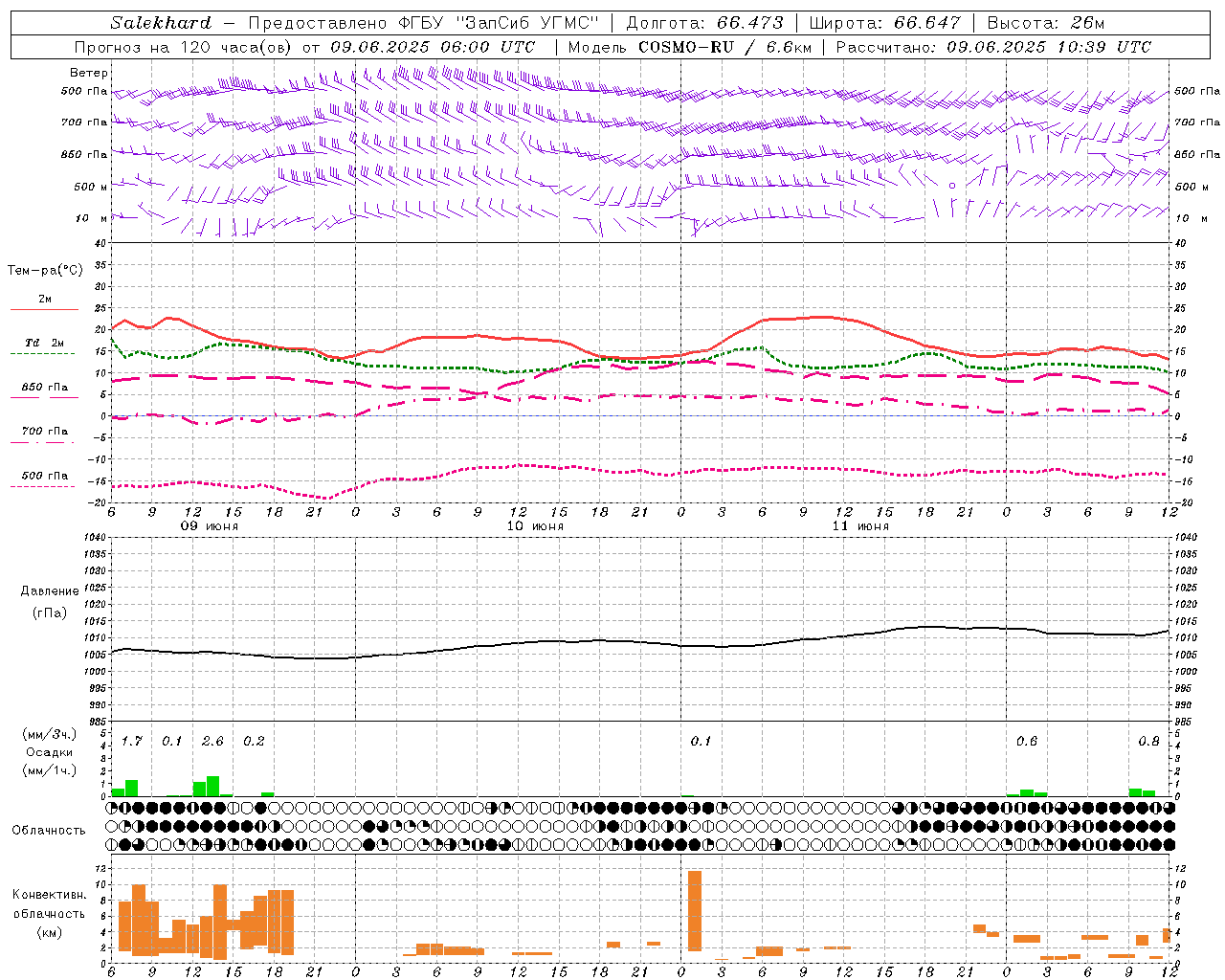Click the Ветер panel label

pyautogui.click(x=89, y=73)
